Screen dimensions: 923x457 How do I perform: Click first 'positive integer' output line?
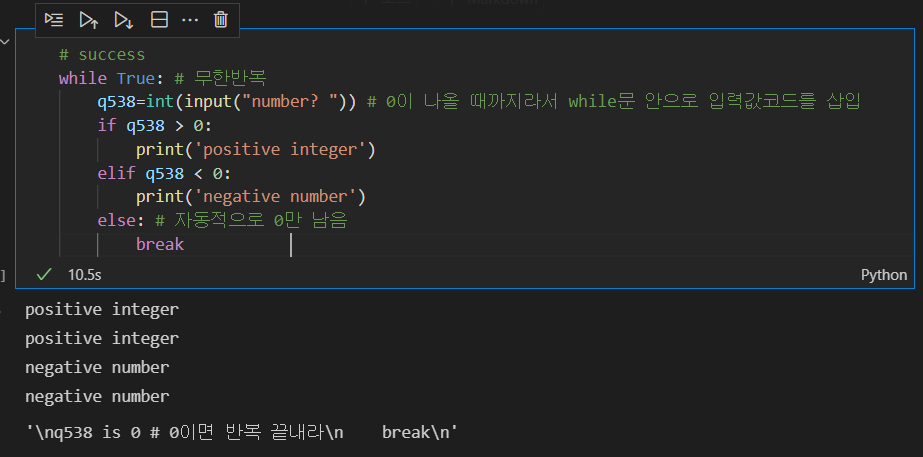[x=102, y=309]
